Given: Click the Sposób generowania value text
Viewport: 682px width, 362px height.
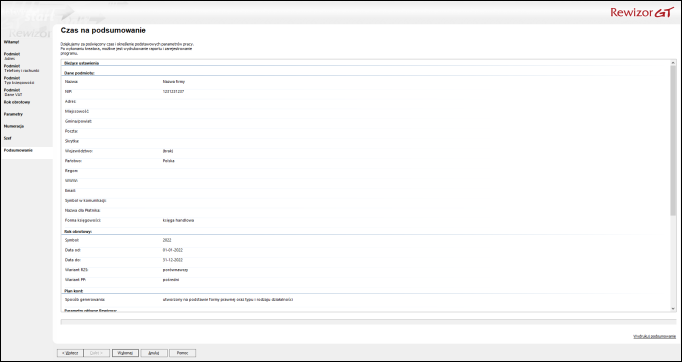Looking at the screenshot, I should pyautogui.click(x=228, y=300).
